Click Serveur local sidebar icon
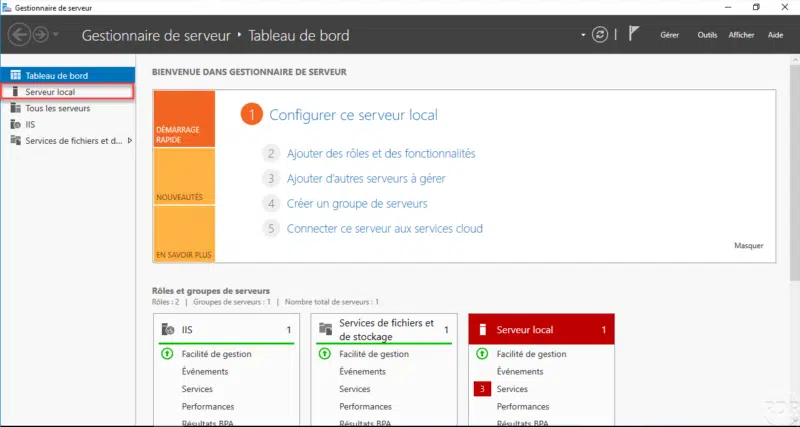 point(15,92)
